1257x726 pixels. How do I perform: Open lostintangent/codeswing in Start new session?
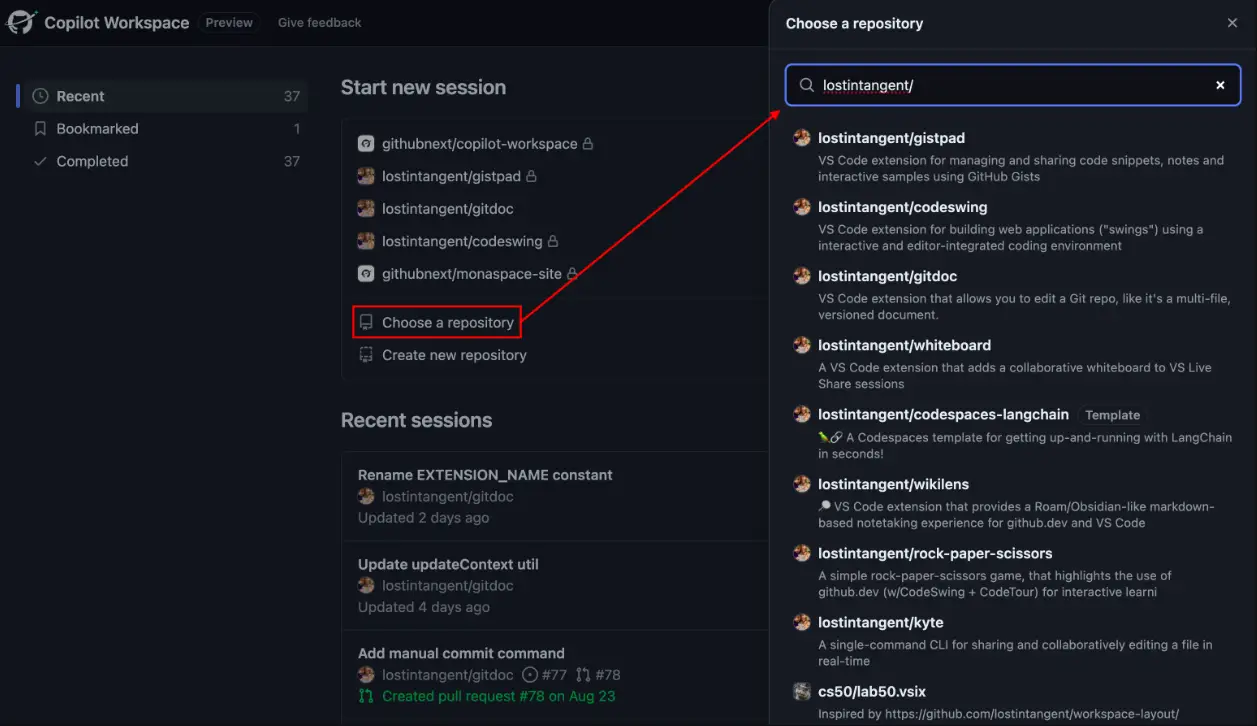click(462, 241)
